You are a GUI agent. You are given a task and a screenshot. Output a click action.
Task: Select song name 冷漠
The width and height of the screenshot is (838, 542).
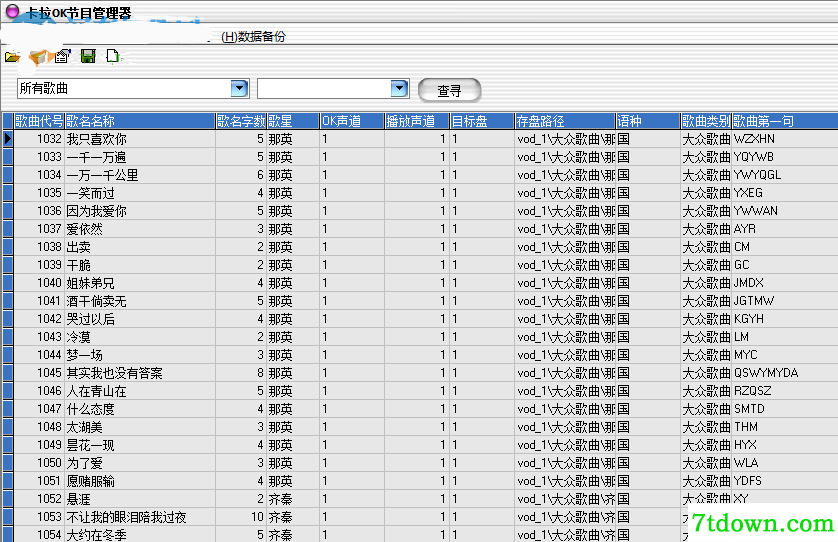click(79, 337)
